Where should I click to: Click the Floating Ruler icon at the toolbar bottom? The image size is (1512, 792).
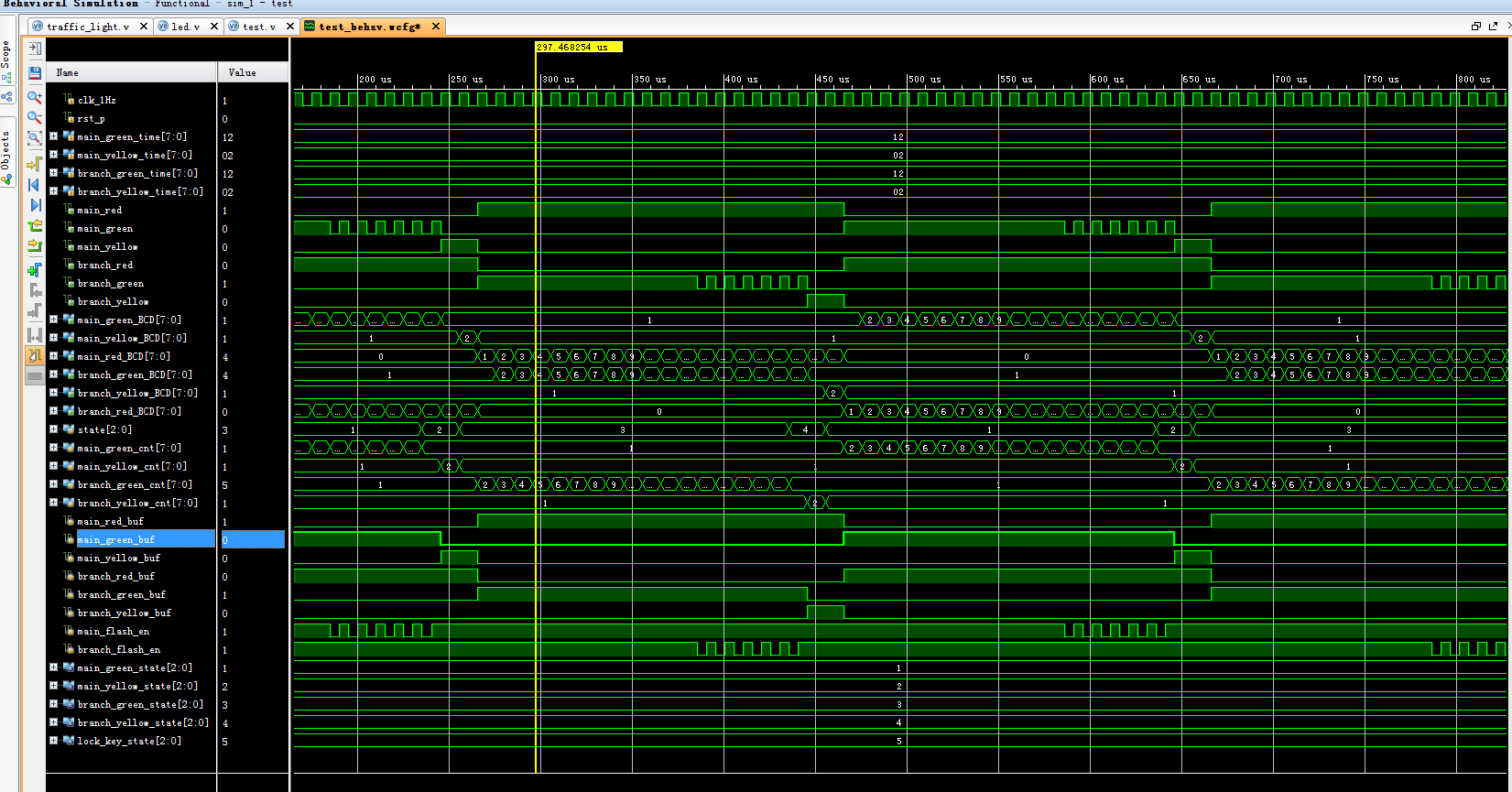click(35, 375)
